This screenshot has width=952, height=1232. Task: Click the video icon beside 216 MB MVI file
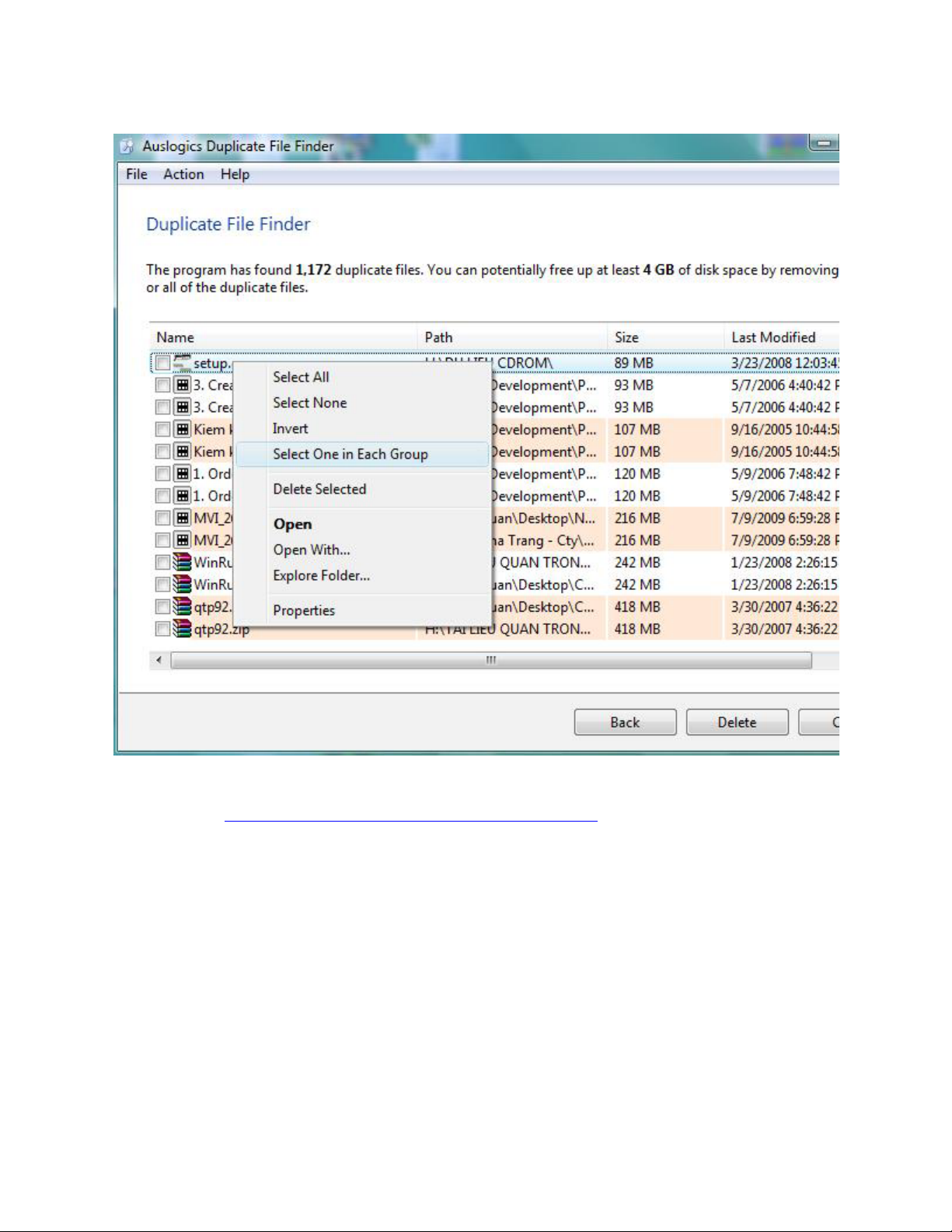[182, 518]
